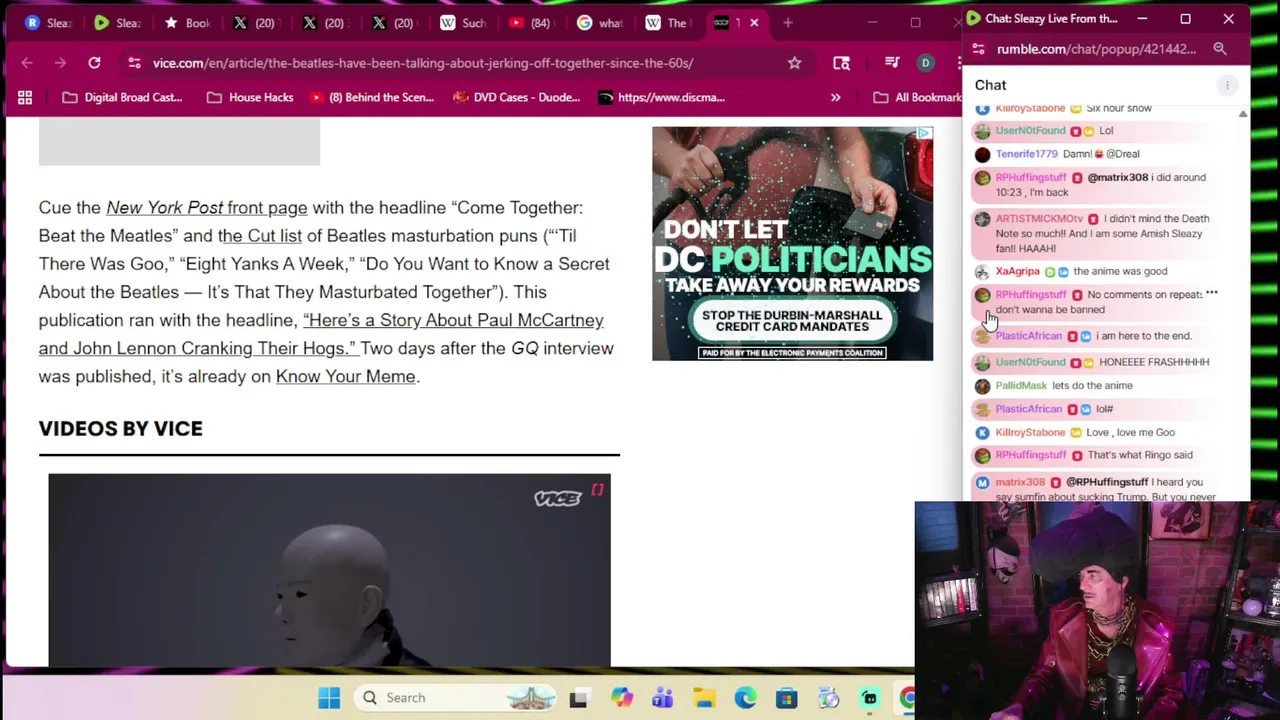This screenshot has height=720, width=1280.
Task: Launch Copilot from the taskbar
Action: 622,698
